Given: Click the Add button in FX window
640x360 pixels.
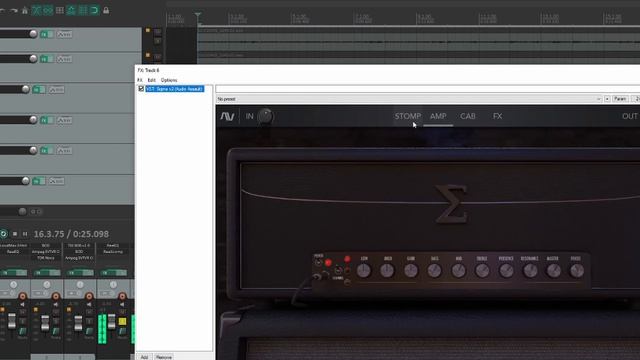Looking at the screenshot, I should click(144, 357).
